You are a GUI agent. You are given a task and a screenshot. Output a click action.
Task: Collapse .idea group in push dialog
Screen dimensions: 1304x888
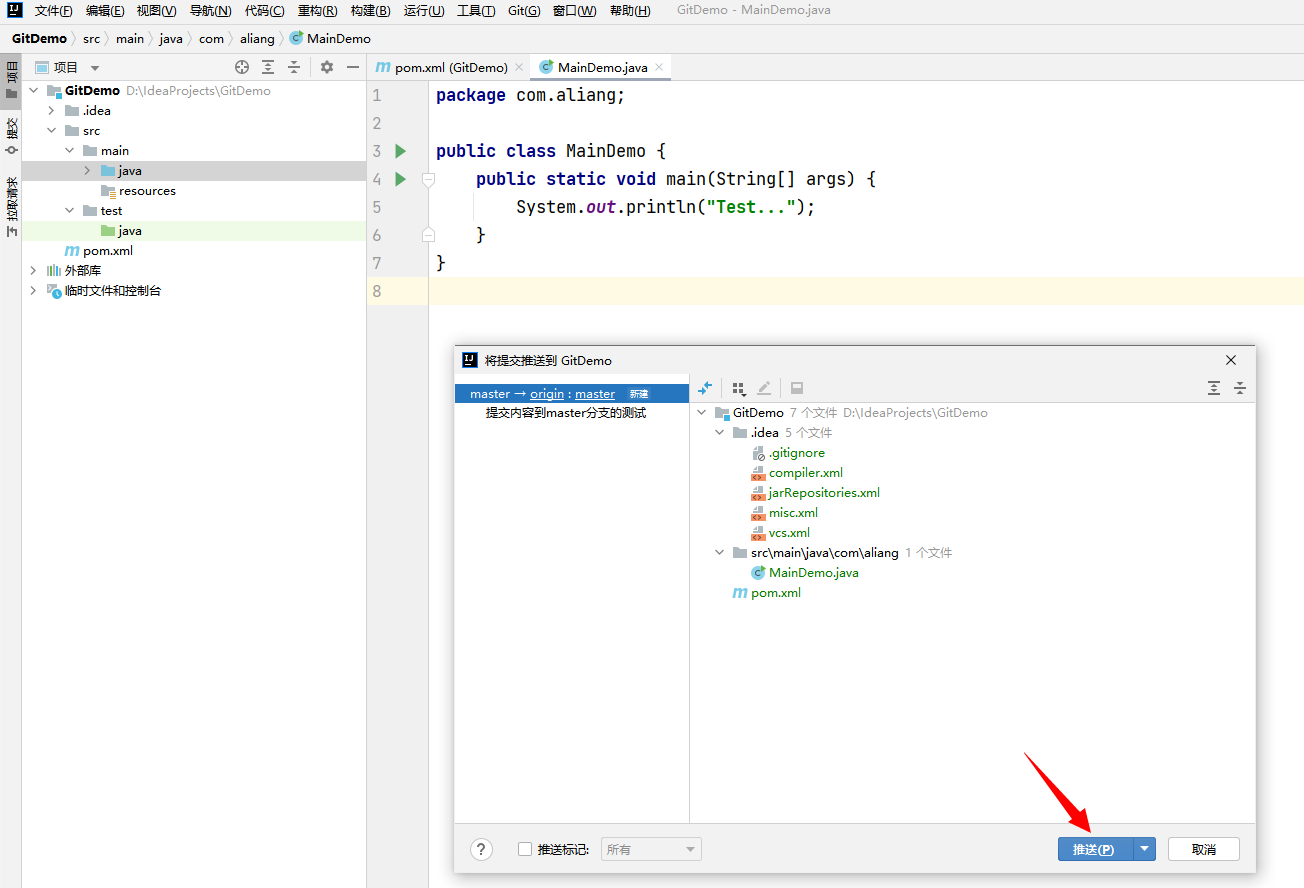[x=720, y=433]
